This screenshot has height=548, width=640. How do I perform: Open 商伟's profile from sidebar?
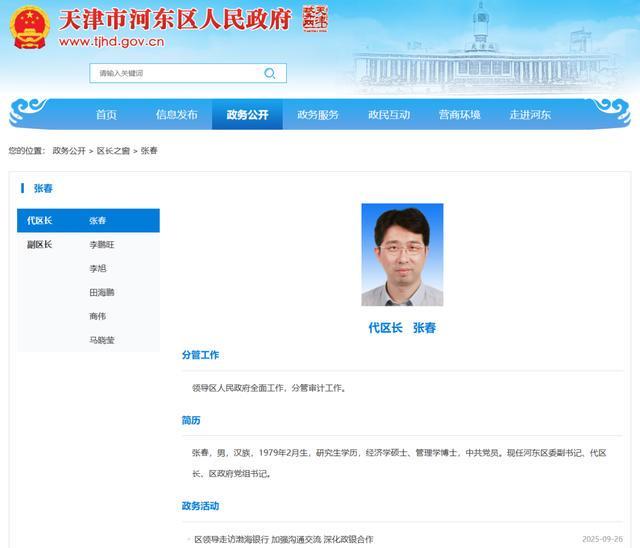tap(97, 316)
